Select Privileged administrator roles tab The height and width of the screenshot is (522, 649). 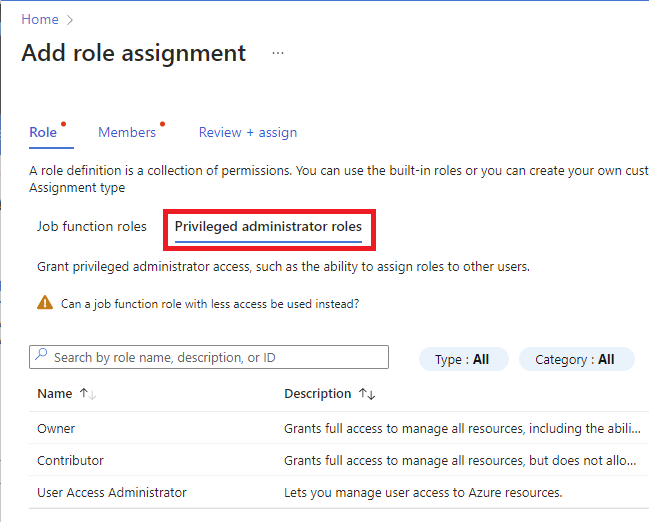point(268,227)
